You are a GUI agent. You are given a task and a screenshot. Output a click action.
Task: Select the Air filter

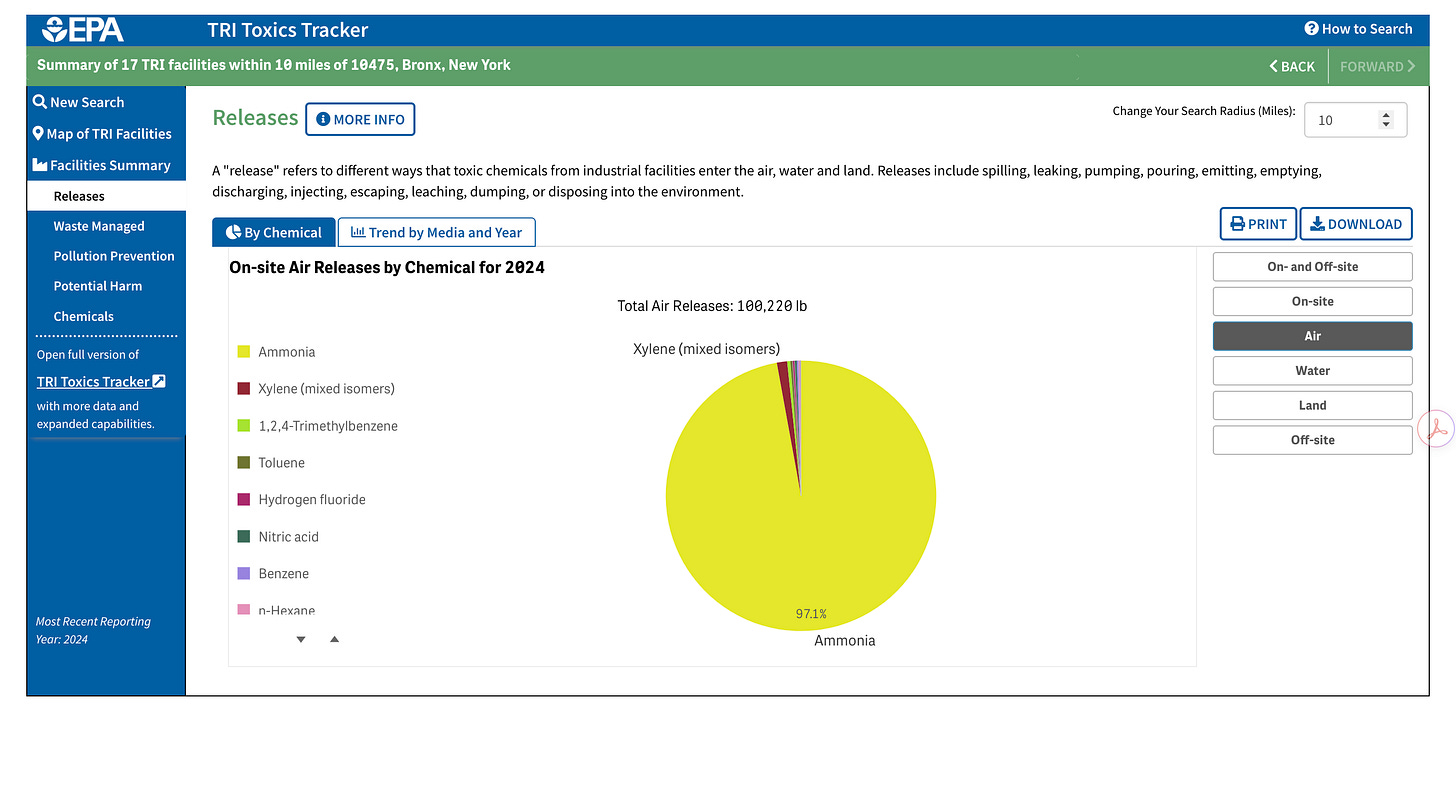[1313, 336]
